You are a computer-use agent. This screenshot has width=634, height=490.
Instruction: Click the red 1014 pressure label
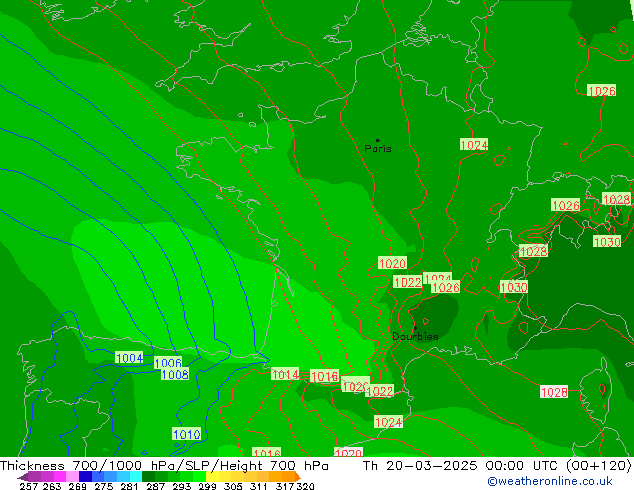(285, 374)
